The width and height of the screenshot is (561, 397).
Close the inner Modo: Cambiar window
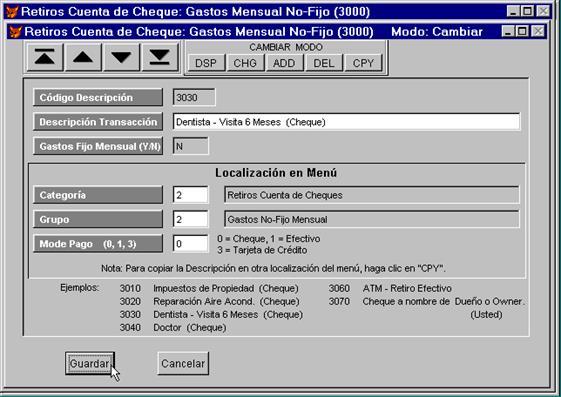pos(538,31)
